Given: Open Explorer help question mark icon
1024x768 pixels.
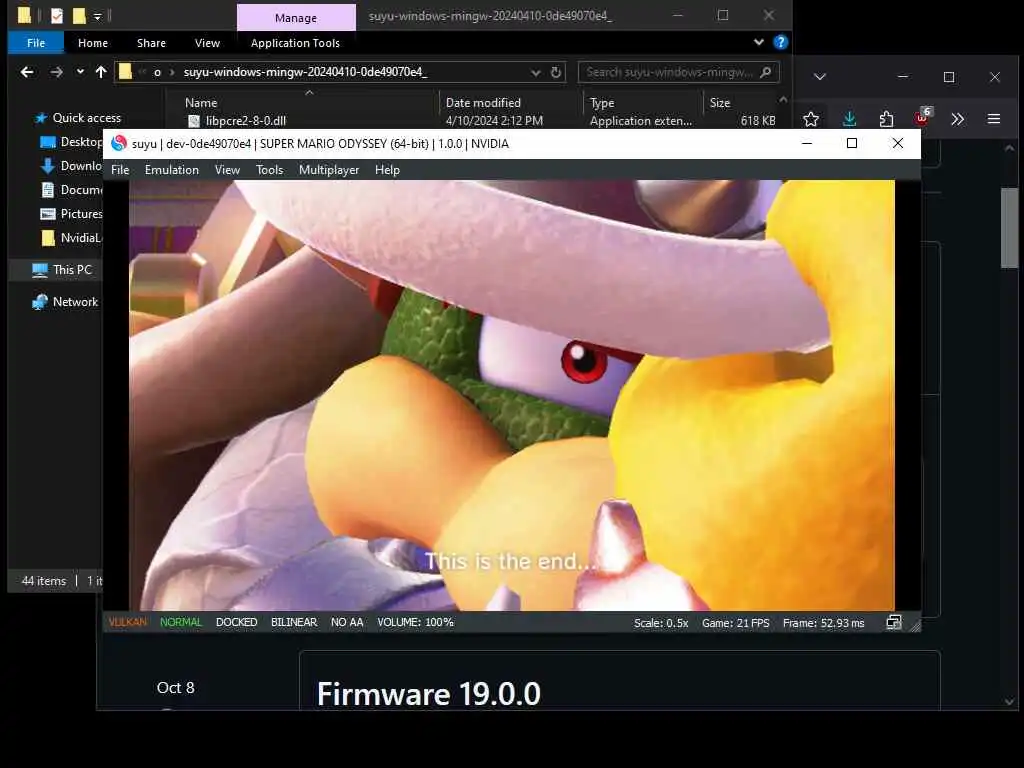Looking at the screenshot, I should click(780, 42).
